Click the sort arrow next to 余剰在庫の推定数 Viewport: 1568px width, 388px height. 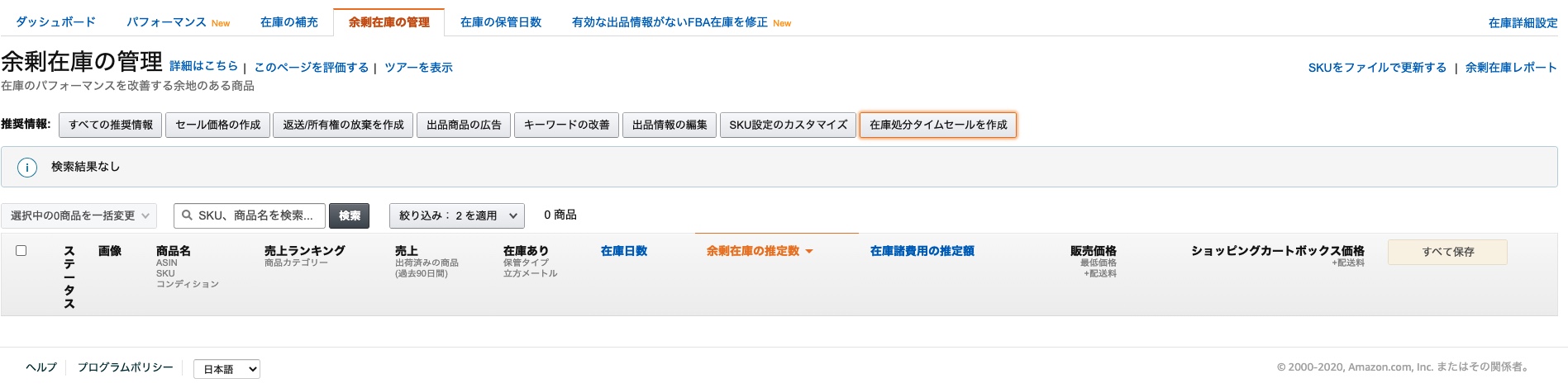point(809,251)
